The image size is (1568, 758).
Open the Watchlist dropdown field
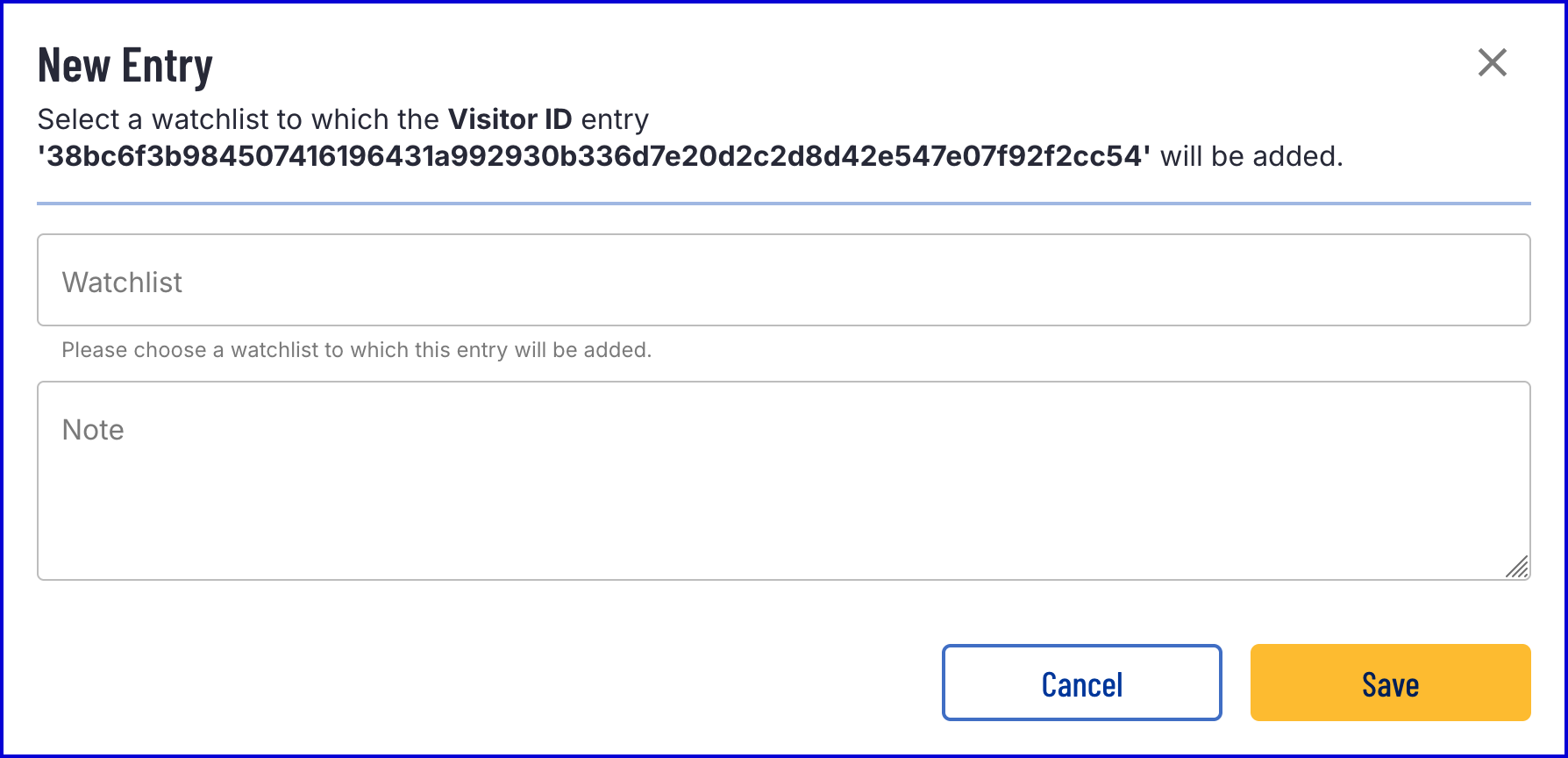(783, 281)
